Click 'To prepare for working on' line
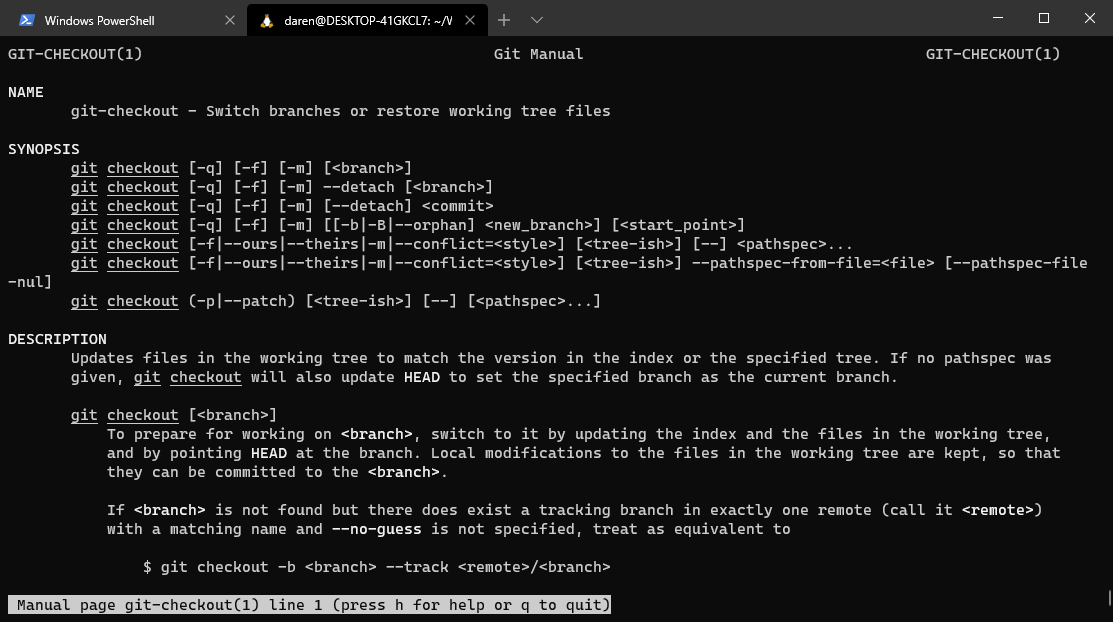 (579, 434)
